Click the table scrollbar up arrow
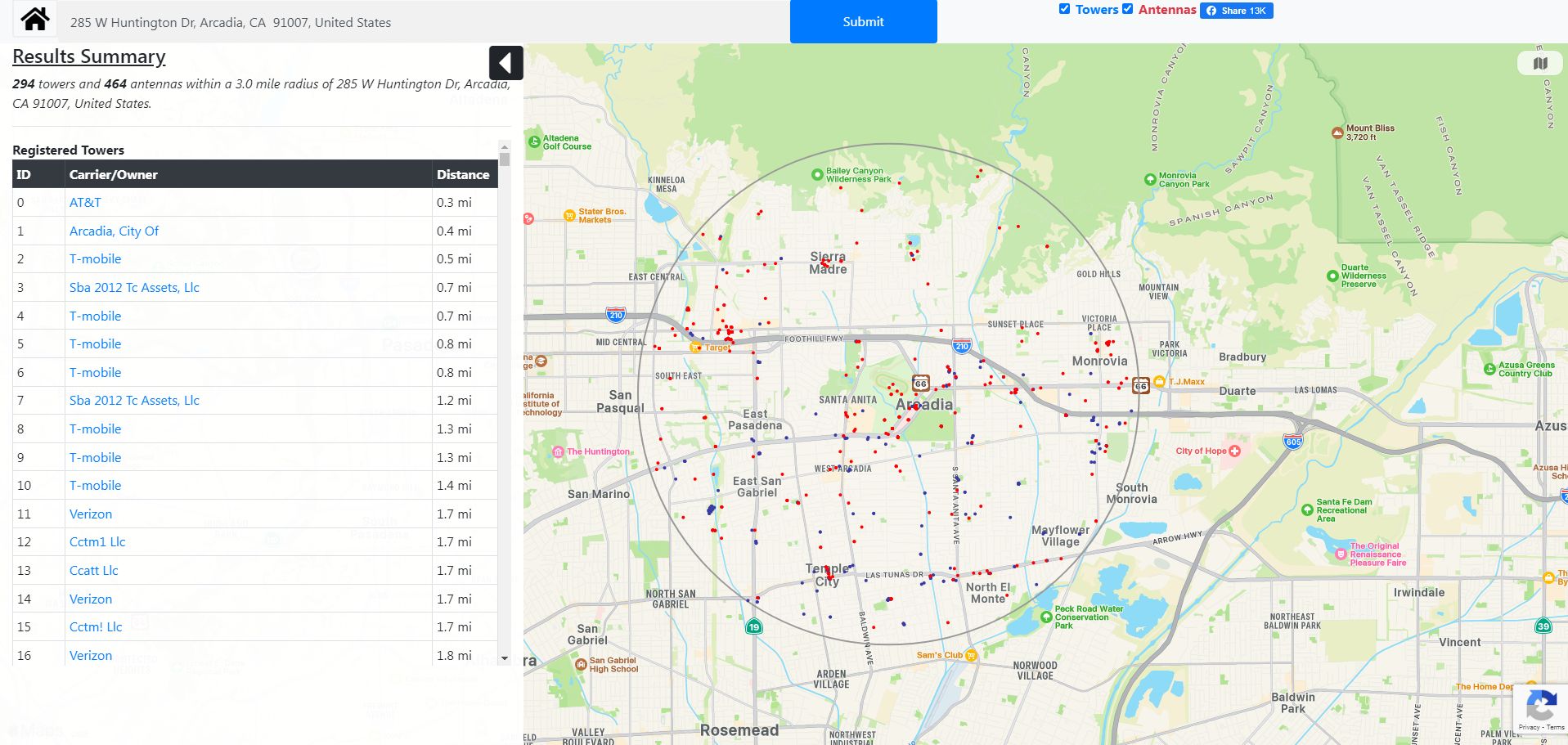 point(505,146)
